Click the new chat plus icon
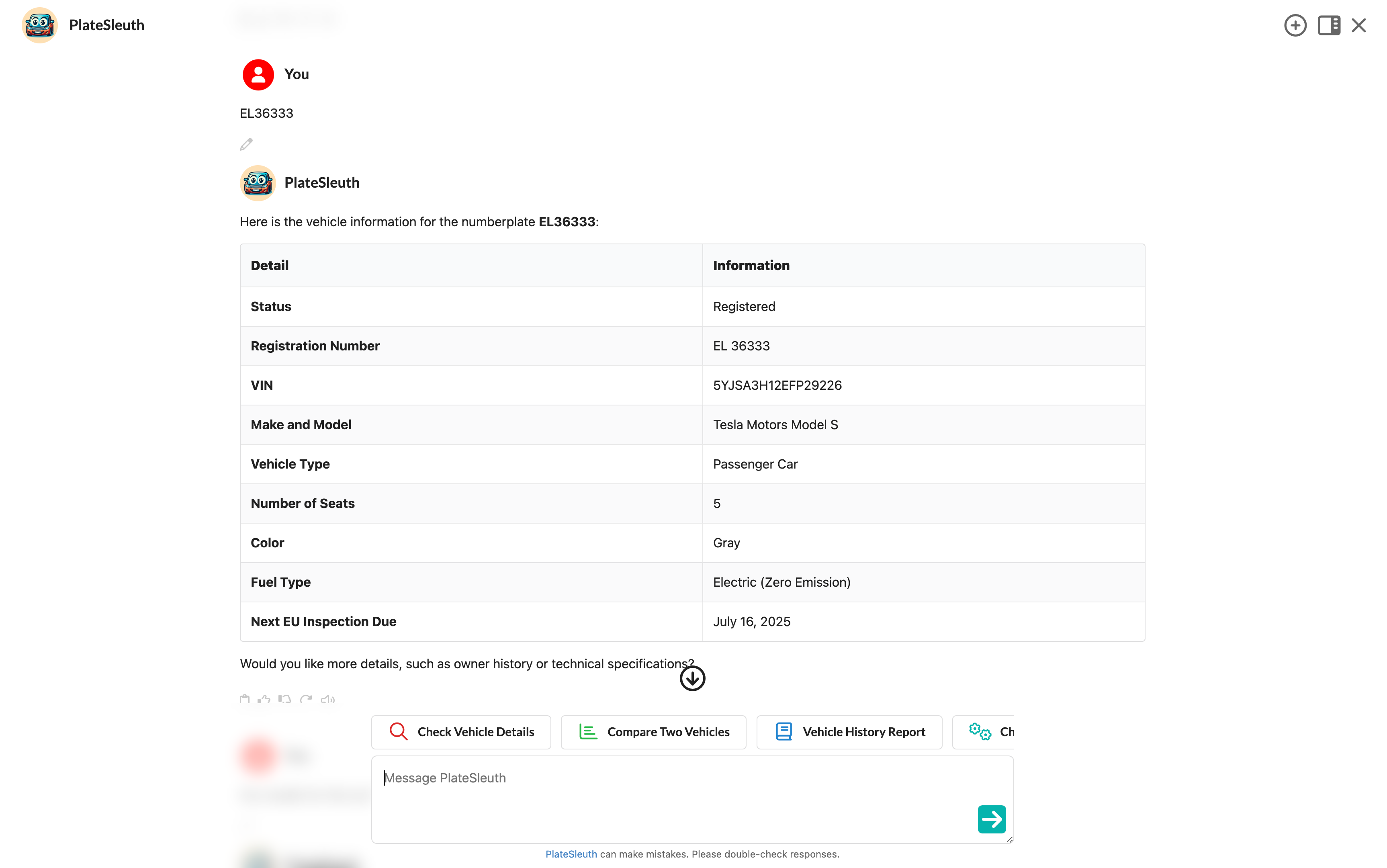This screenshot has height=868, width=1387. tap(1295, 25)
